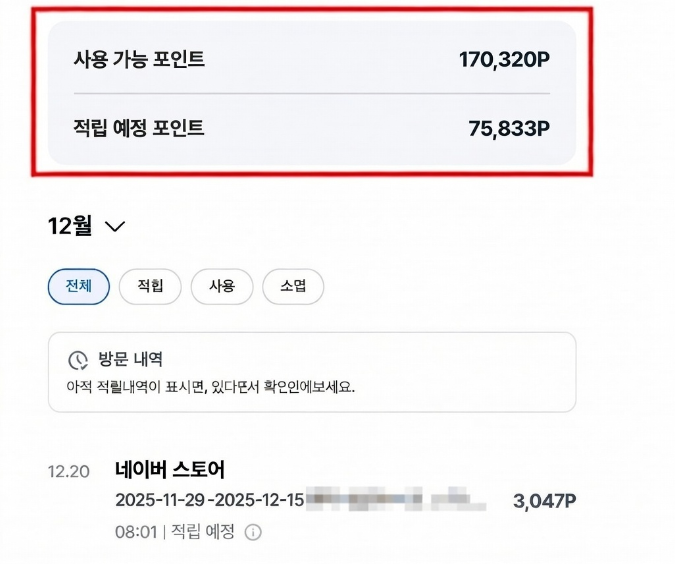This screenshot has height=564, width=675.
Task: Click the 08:01 timestamp
Action: click(136, 532)
